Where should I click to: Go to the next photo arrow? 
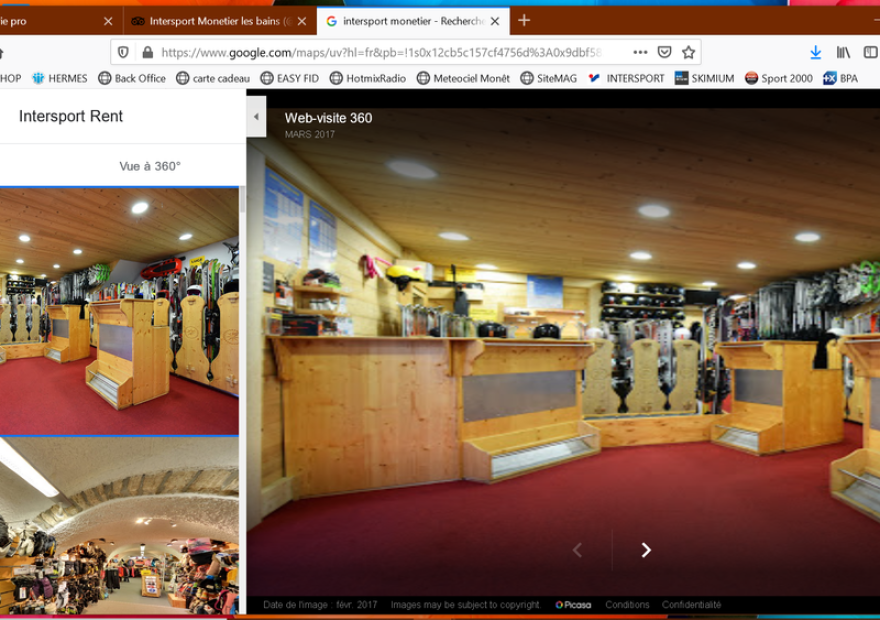(x=647, y=550)
